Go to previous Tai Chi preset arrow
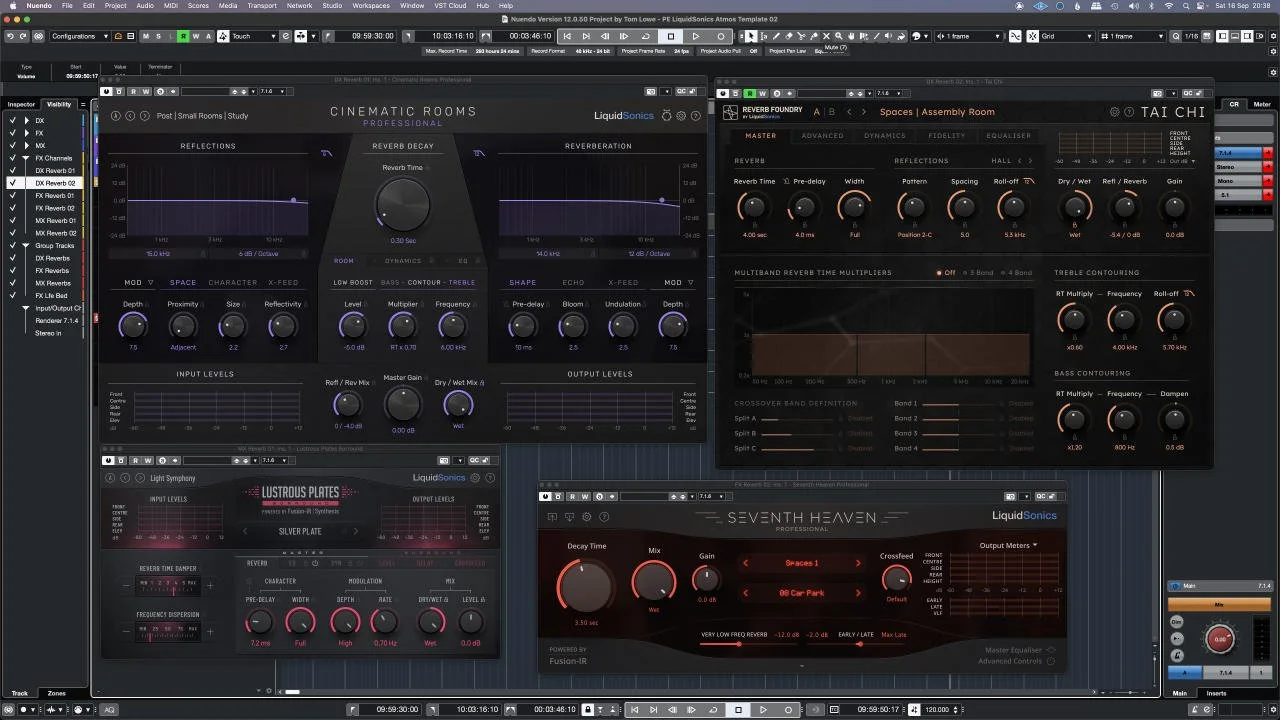This screenshot has width=1280, height=720. (849, 112)
